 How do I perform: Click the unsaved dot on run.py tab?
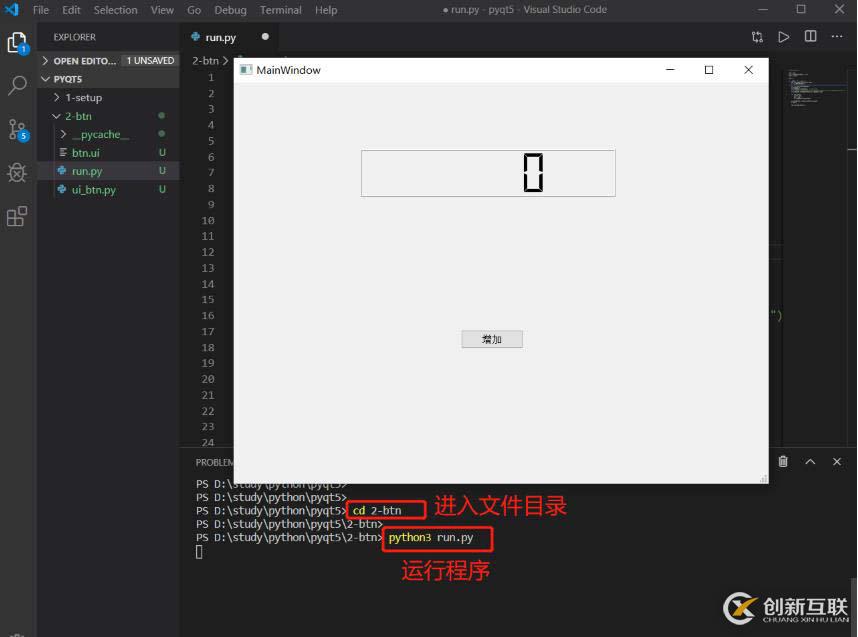coord(265,37)
